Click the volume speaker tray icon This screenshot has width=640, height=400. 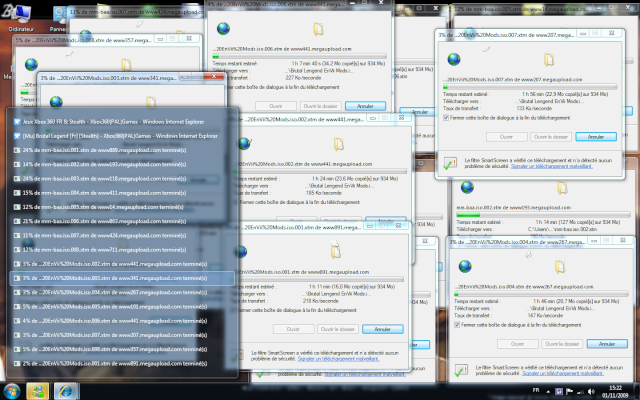[x=591, y=392]
